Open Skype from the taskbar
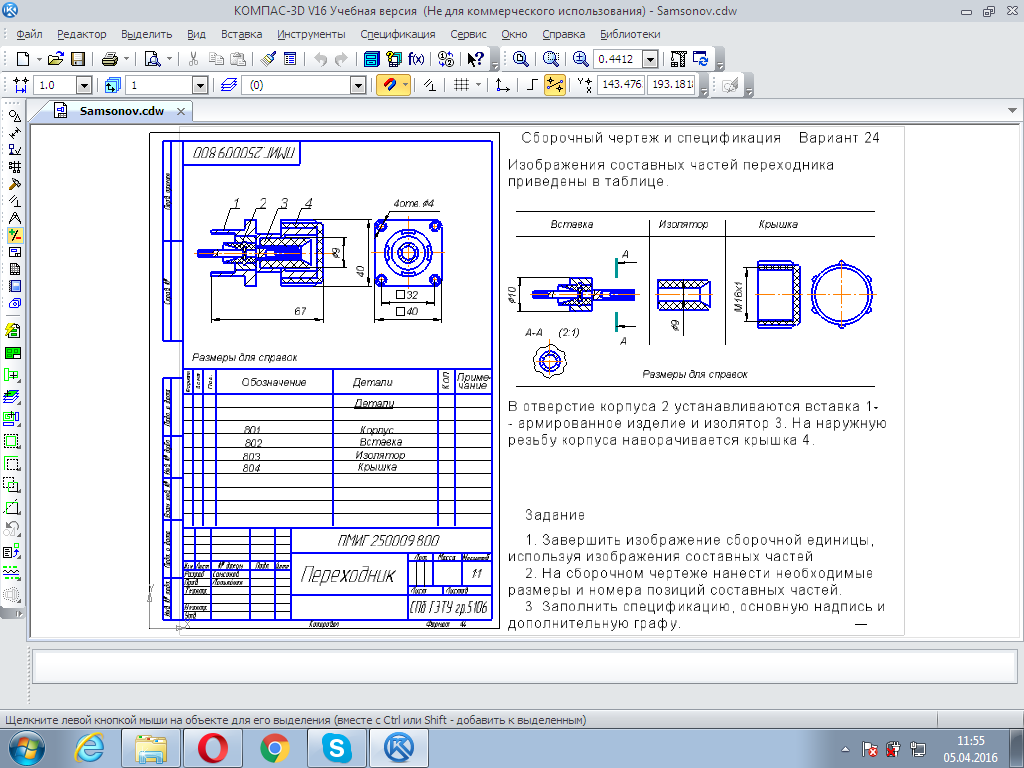The image size is (1024, 768). 336,749
